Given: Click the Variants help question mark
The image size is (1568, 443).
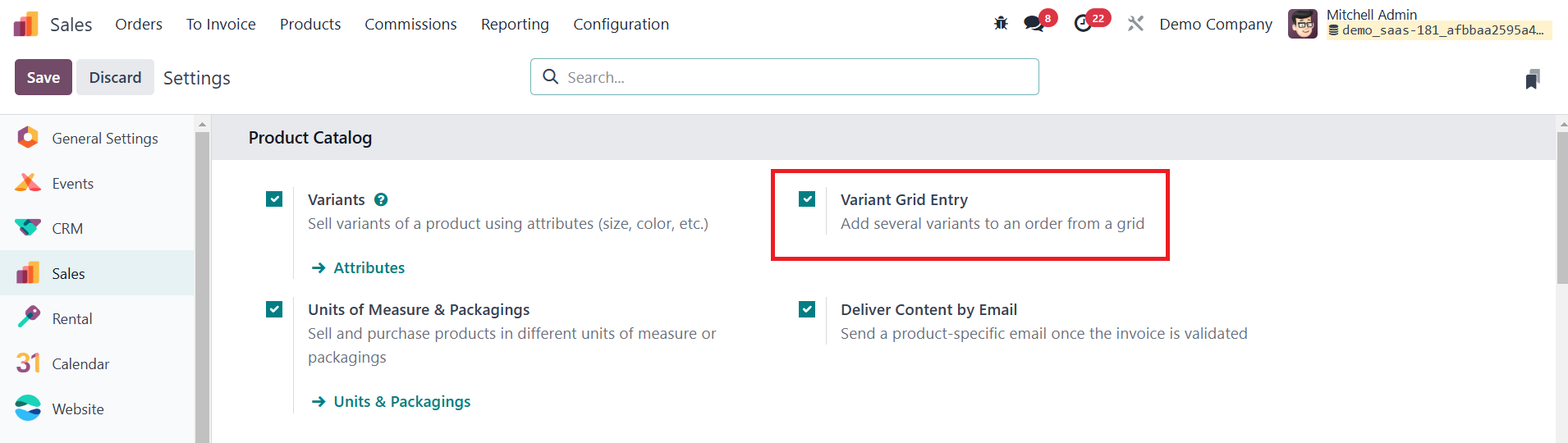Looking at the screenshot, I should point(381,199).
